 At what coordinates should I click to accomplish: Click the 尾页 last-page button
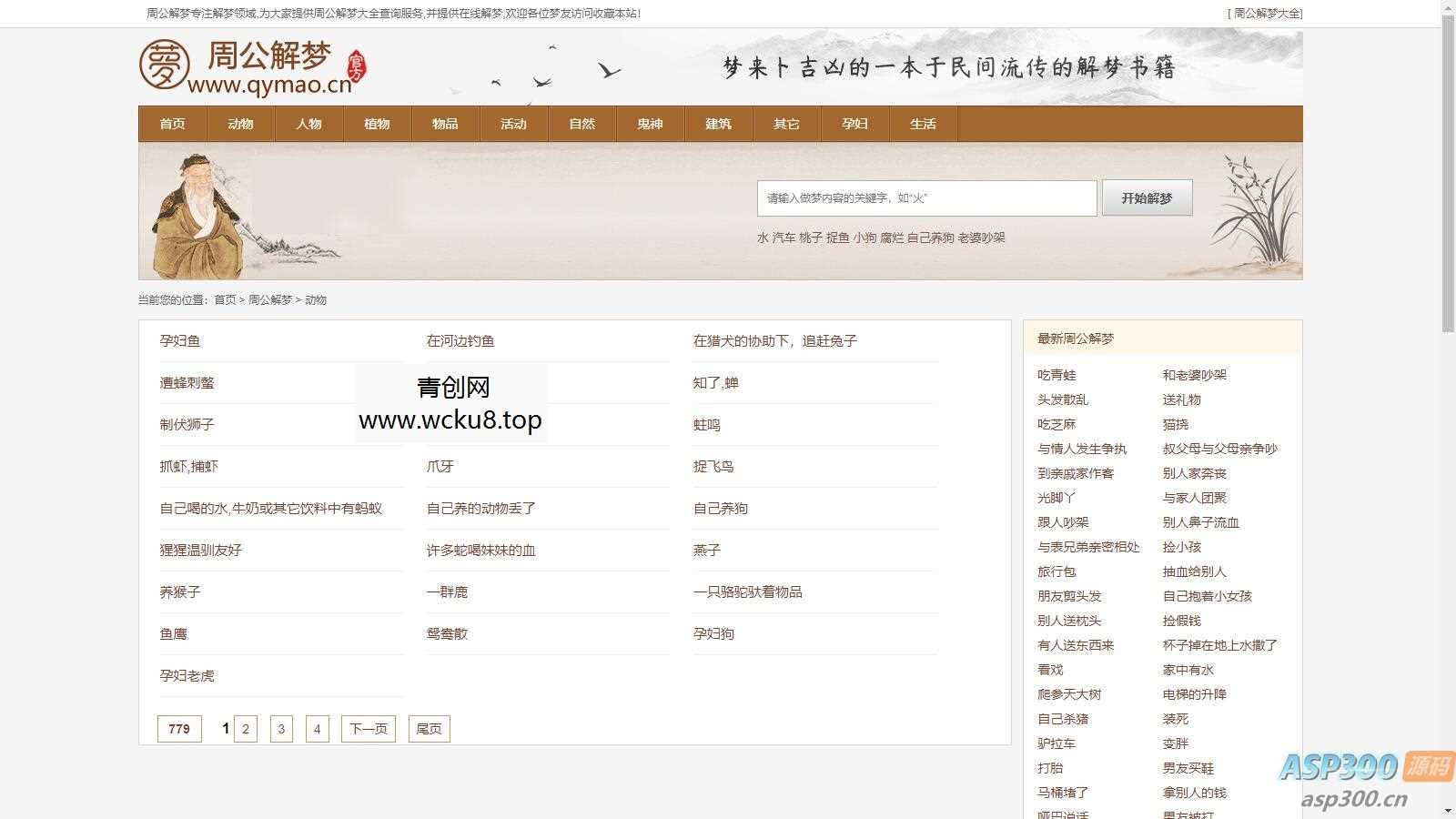pyautogui.click(x=428, y=728)
